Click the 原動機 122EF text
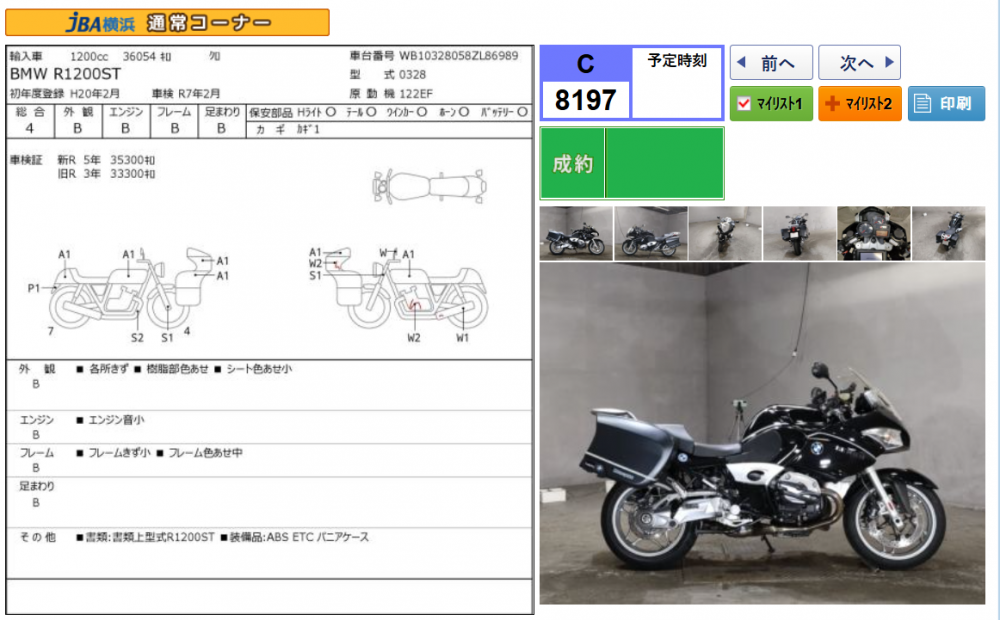This screenshot has height=620, width=1000. point(391,94)
